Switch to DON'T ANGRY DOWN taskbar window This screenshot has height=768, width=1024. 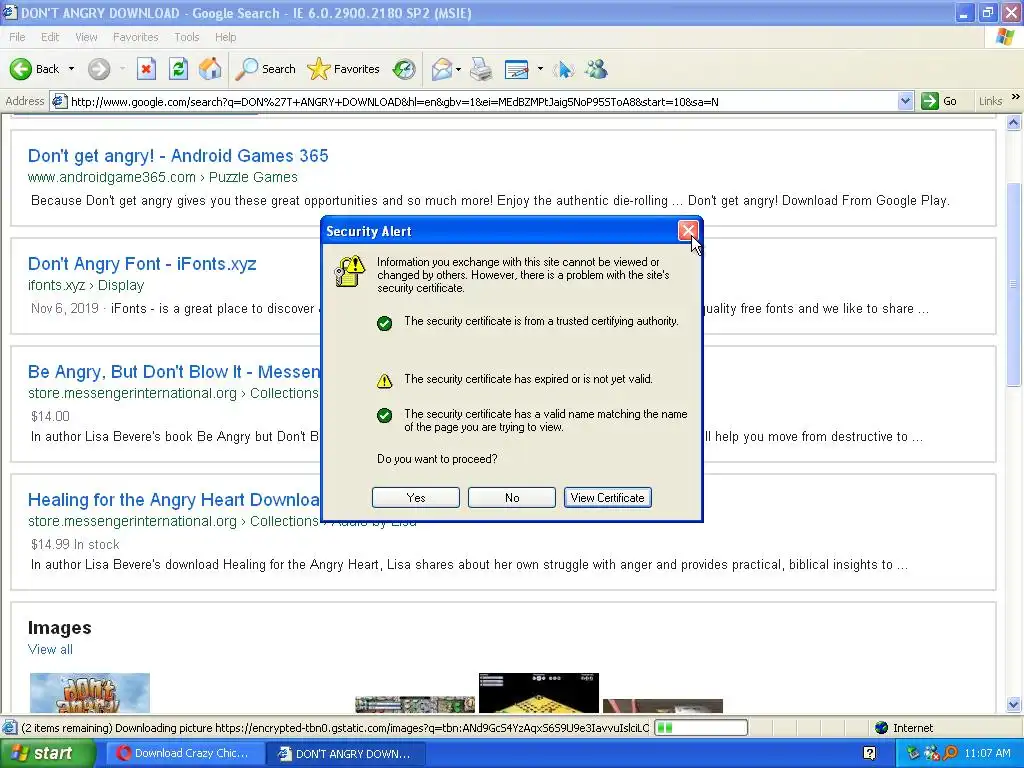pos(346,753)
